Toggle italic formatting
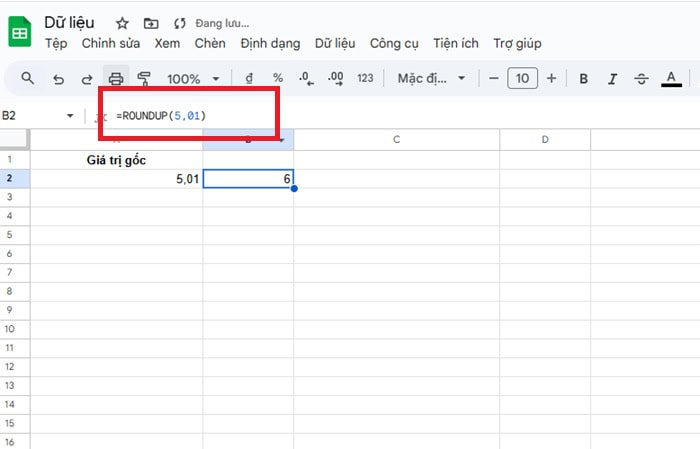Image resolution: width=700 pixels, height=449 pixels. (x=612, y=79)
